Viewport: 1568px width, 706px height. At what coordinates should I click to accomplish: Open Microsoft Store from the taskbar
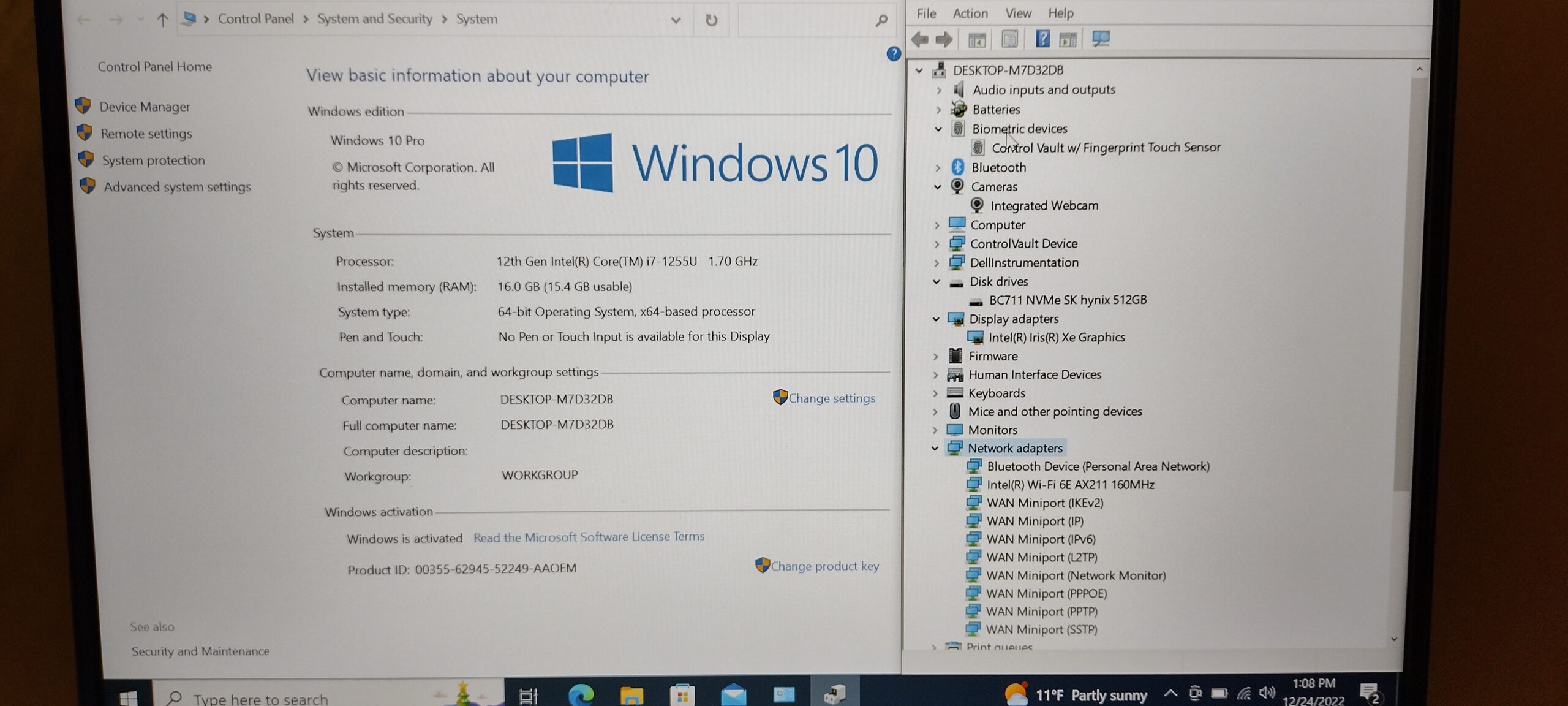(x=682, y=695)
